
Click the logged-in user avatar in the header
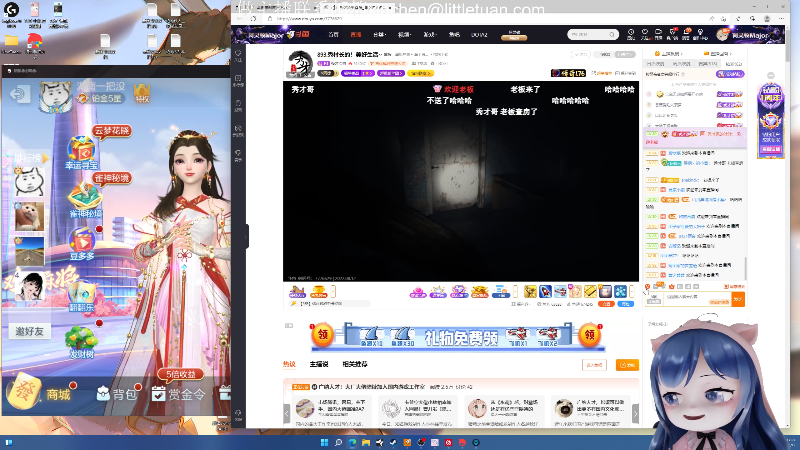coord(722,35)
